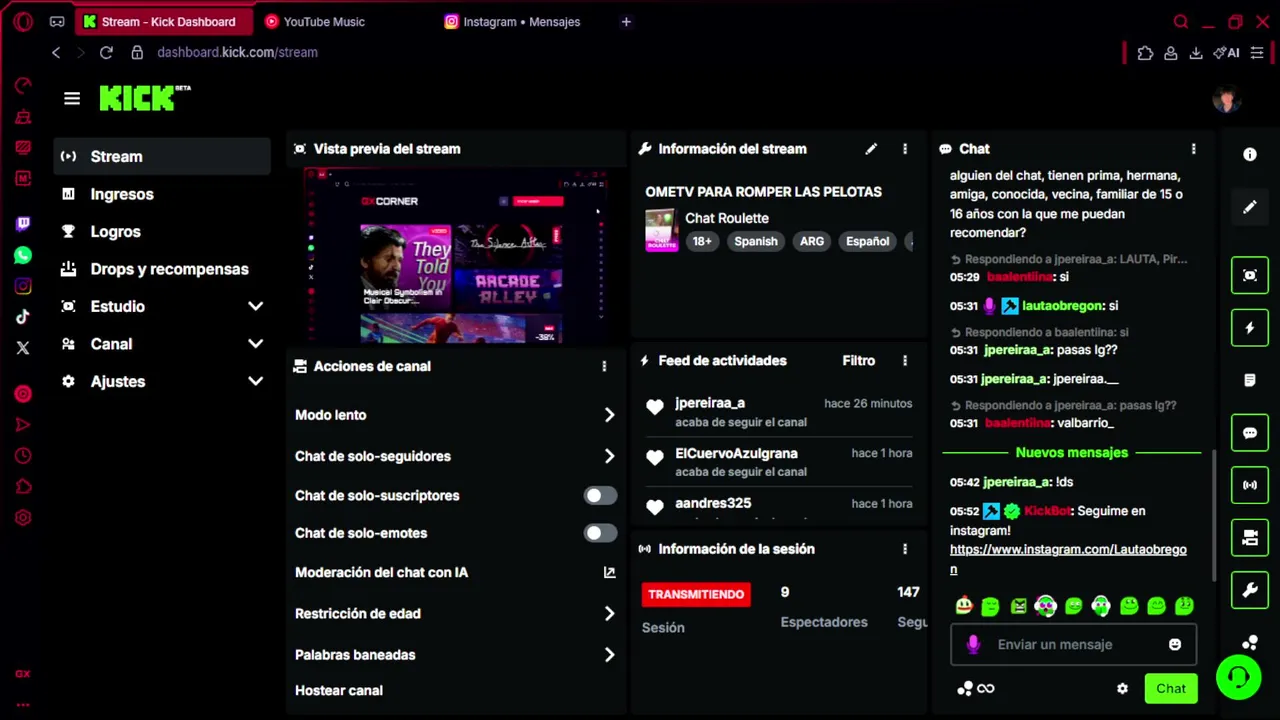Toggle chat bubble widget in right toolbar
This screenshot has width=1280, height=720.
(x=1250, y=433)
